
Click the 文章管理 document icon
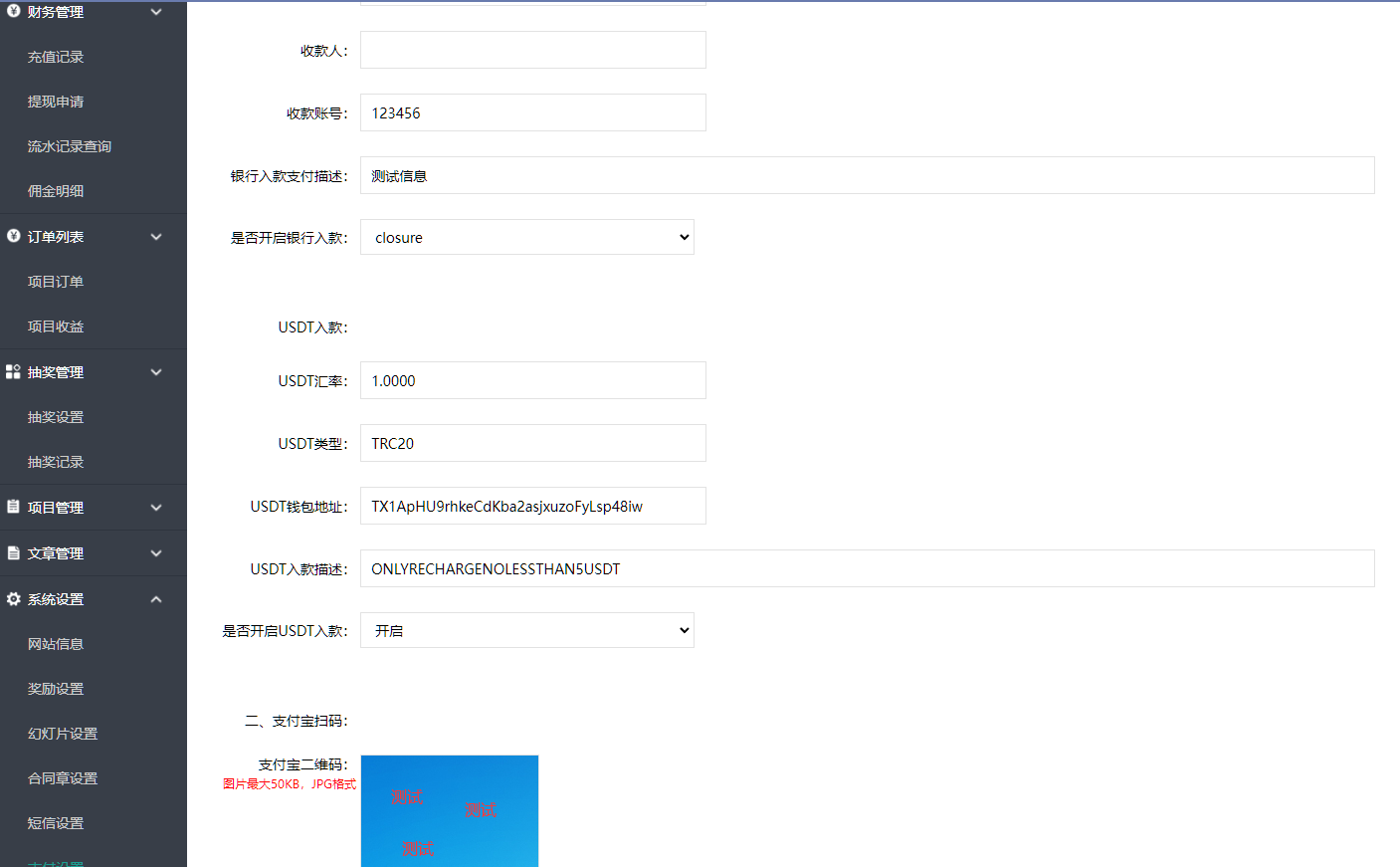13,552
